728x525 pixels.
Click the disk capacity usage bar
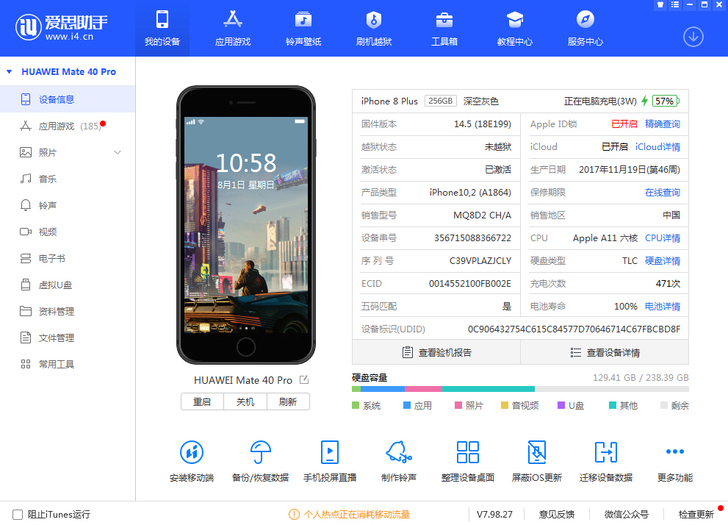(x=520, y=389)
